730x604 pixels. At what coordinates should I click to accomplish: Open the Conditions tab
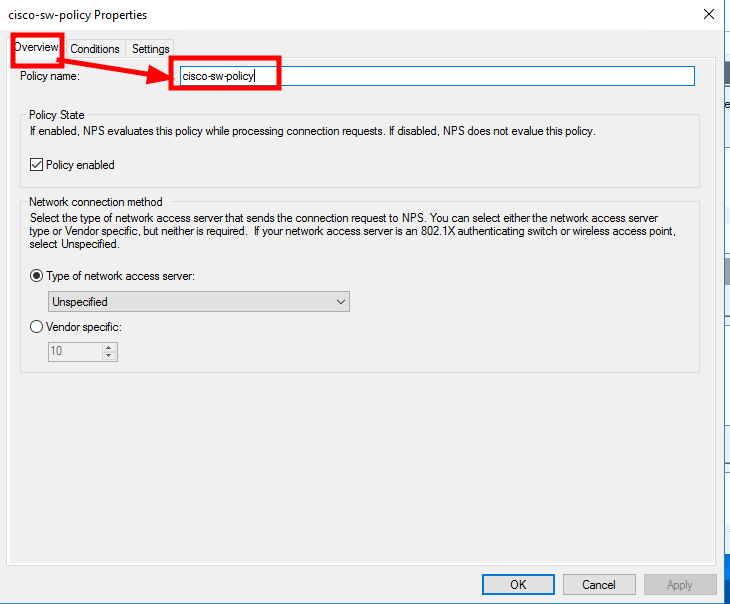pyautogui.click(x=95, y=49)
